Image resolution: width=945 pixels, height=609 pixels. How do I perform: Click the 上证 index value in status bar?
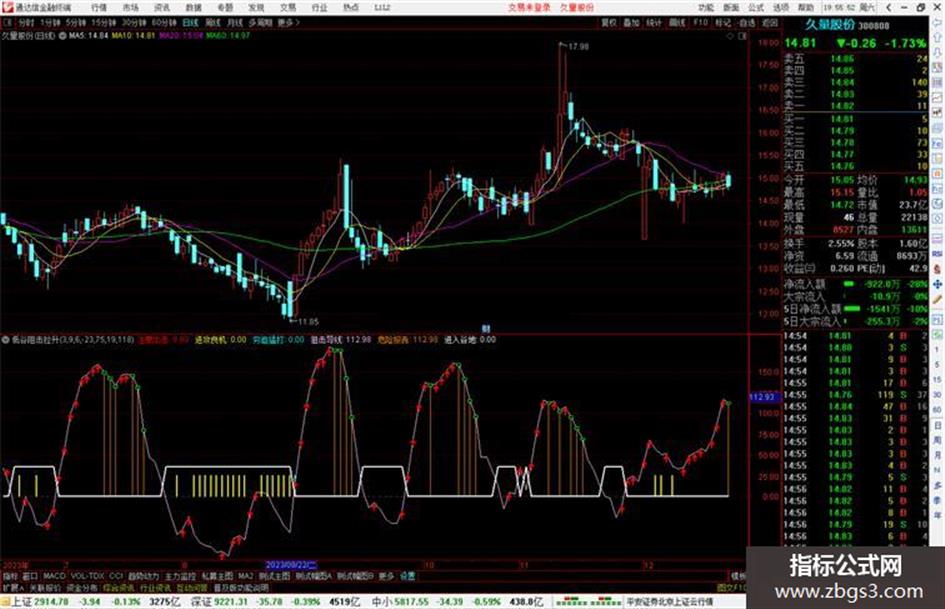pos(51,602)
